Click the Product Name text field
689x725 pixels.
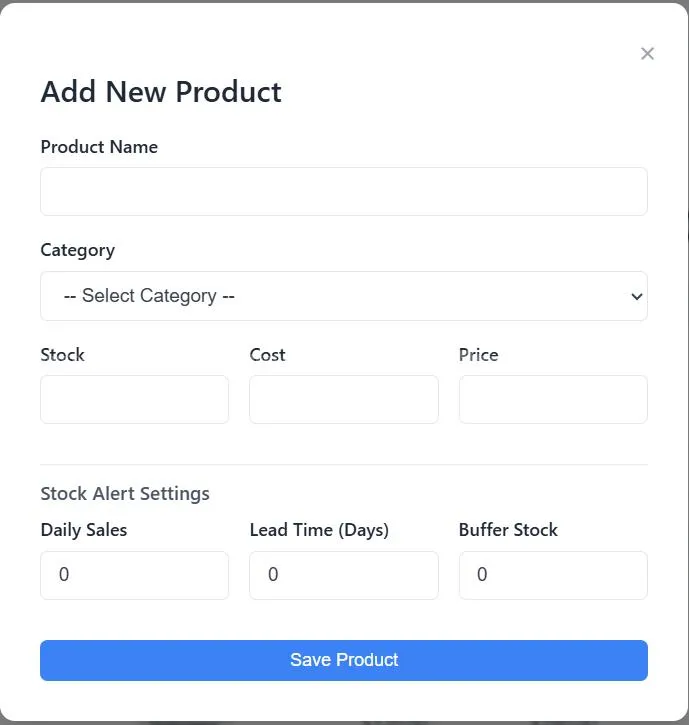(344, 191)
